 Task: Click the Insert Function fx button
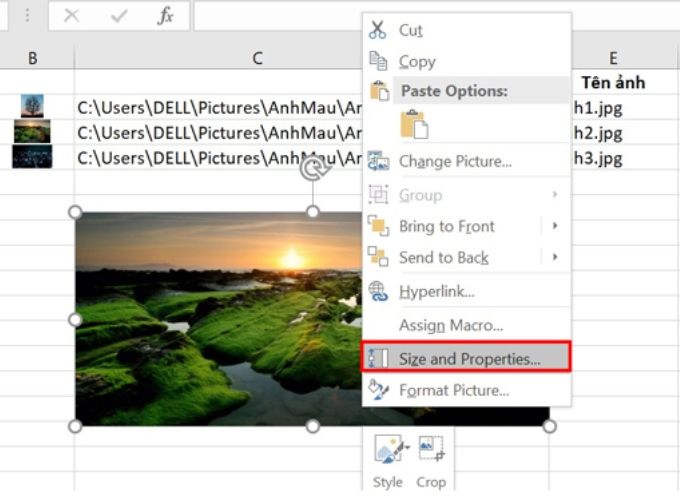165,16
